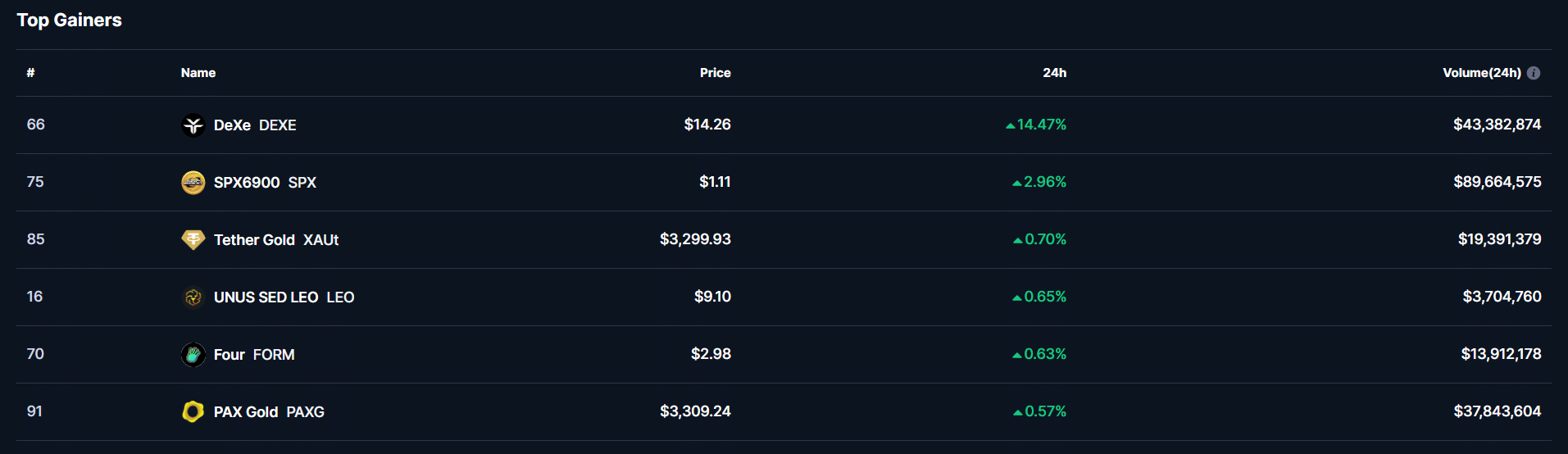Click the Top Gainers heading
Image resolution: width=1568 pixels, height=454 pixels.
[70, 20]
